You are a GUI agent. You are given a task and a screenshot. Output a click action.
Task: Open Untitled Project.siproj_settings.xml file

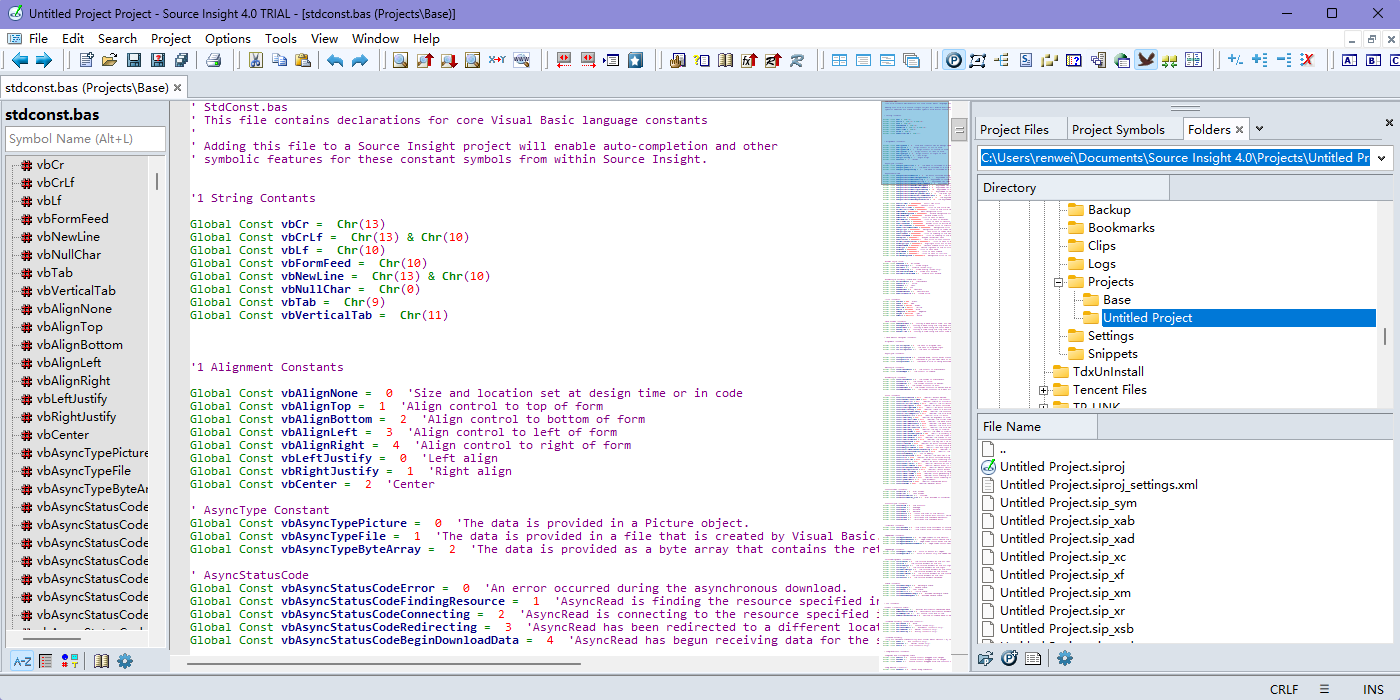pos(1098,485)
